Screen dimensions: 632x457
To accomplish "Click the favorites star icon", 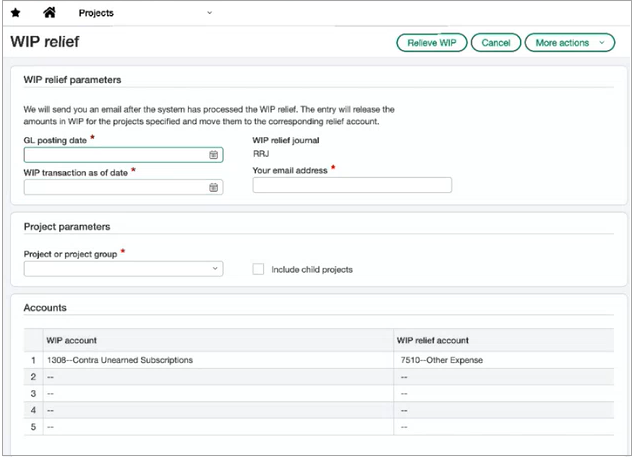I will (x=15, y=13).
